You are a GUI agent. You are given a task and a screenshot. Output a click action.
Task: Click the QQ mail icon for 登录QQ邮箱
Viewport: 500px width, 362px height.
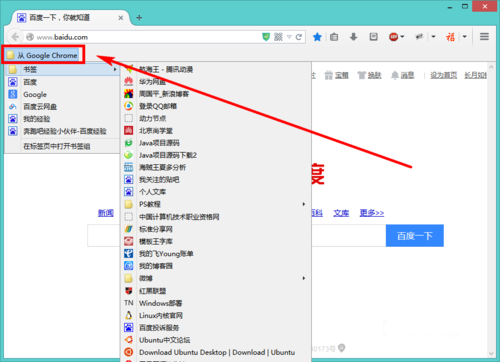point(128,106)
